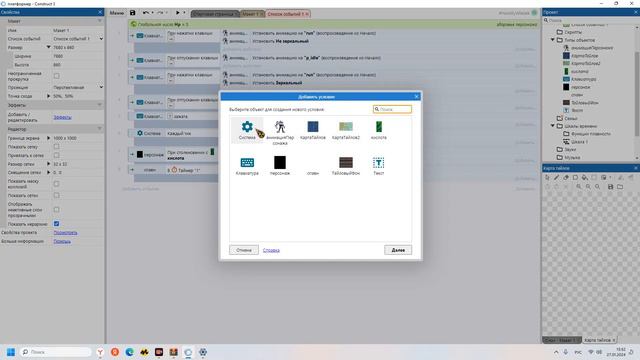Expand the Граница экрана property
The height and width of the screenshot is (360, 640).
[x=49, y=138]
